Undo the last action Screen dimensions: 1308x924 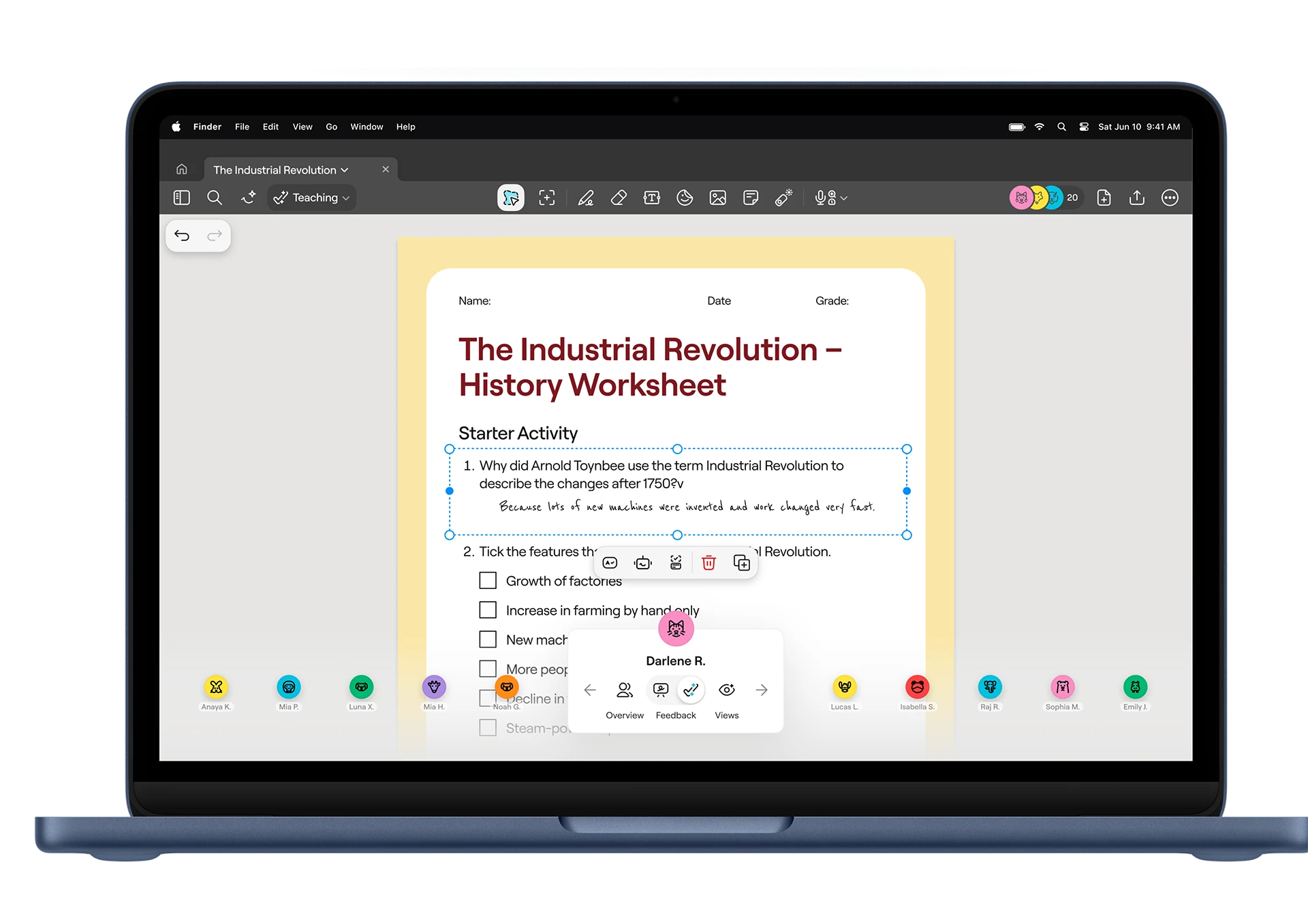click(x=182, y=236)
